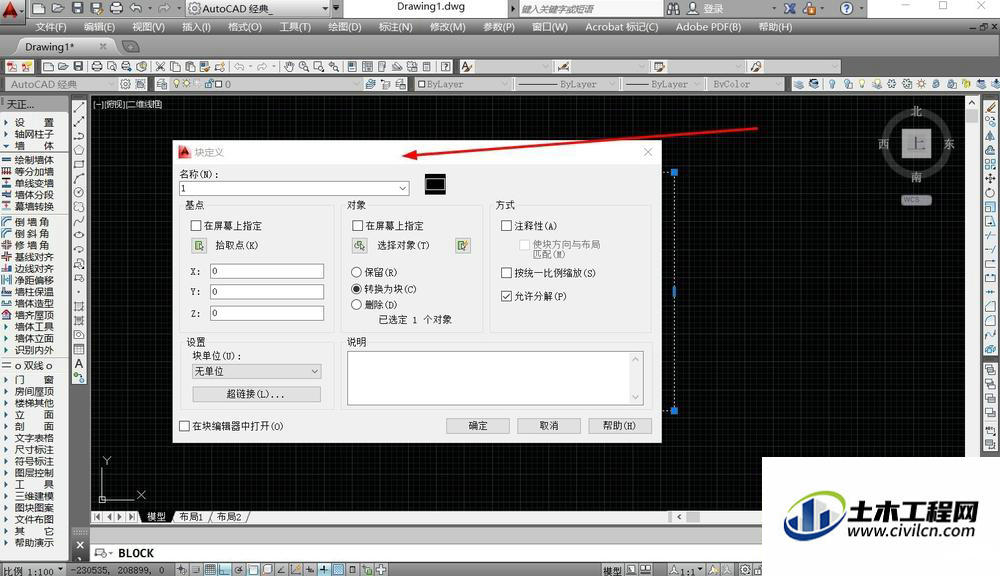Click the Pick Point (拾取点) icon button
This screenshot has width=1000, height=576.
coord(199,246)
